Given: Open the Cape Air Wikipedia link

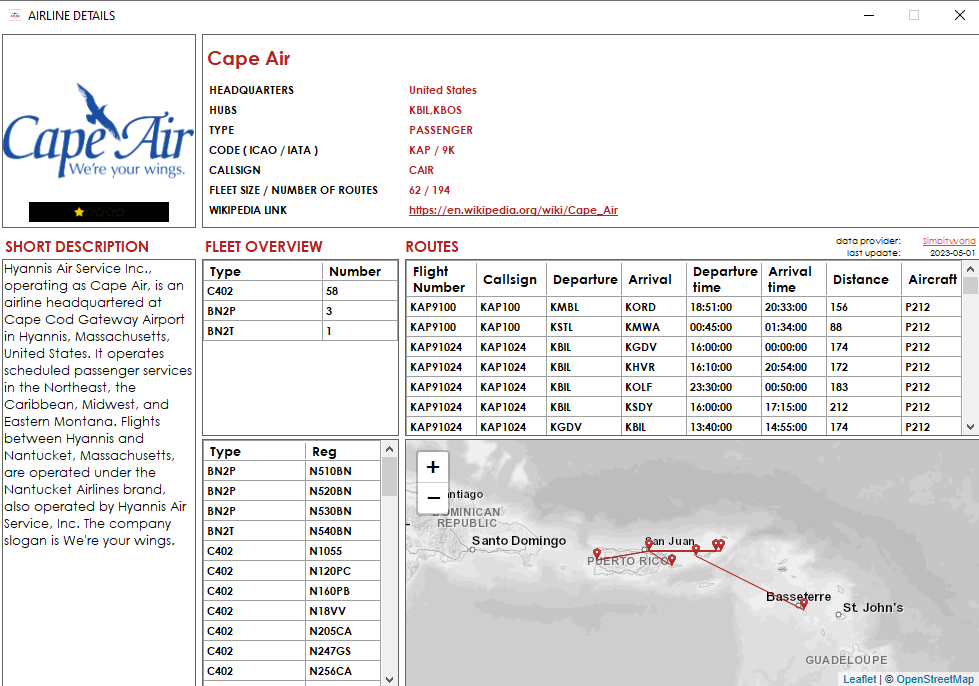Looking at the screenshot, I should (x=513, y=210).
